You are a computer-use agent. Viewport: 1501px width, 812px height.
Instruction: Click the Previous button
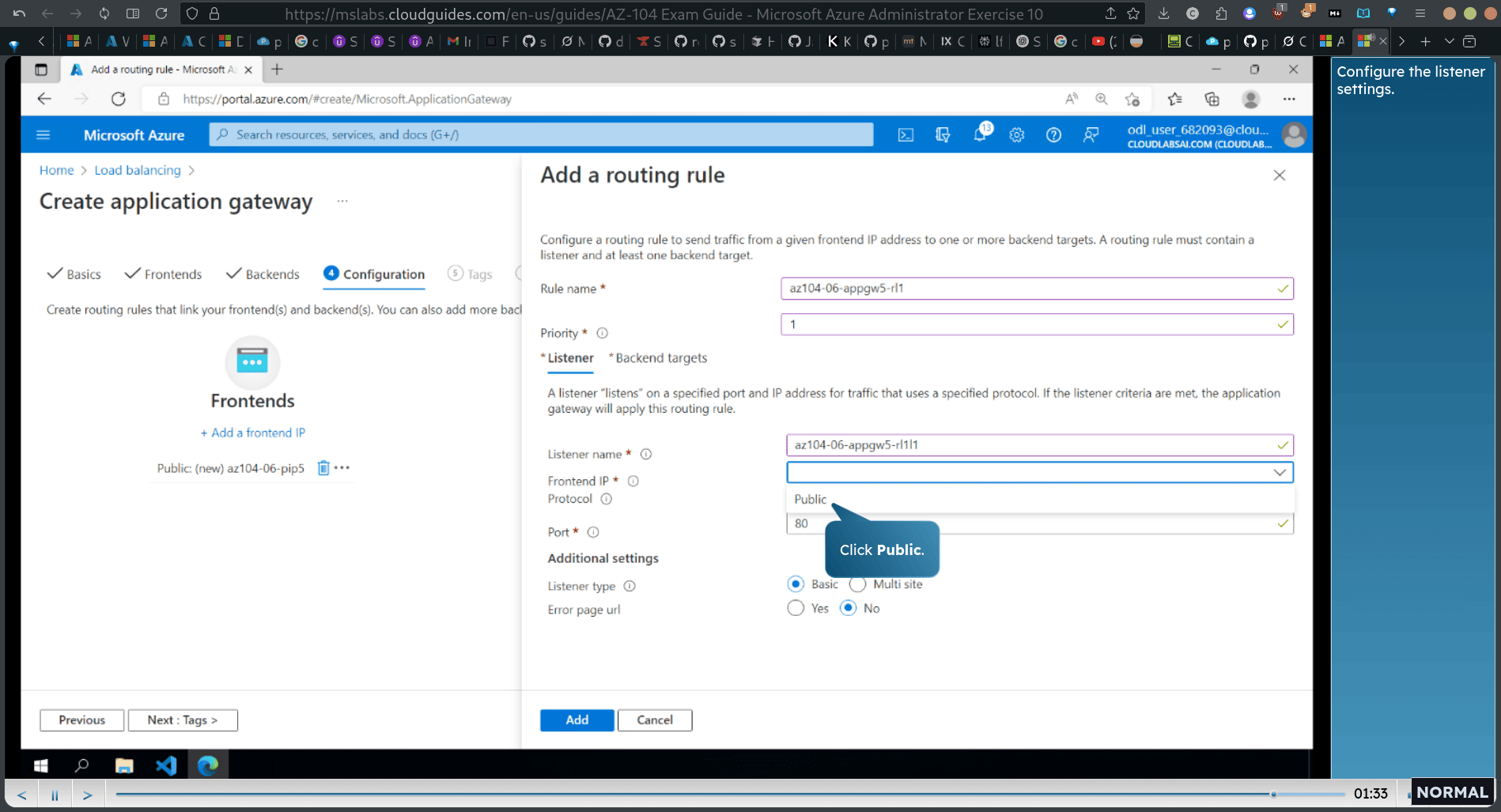(82, 720)
